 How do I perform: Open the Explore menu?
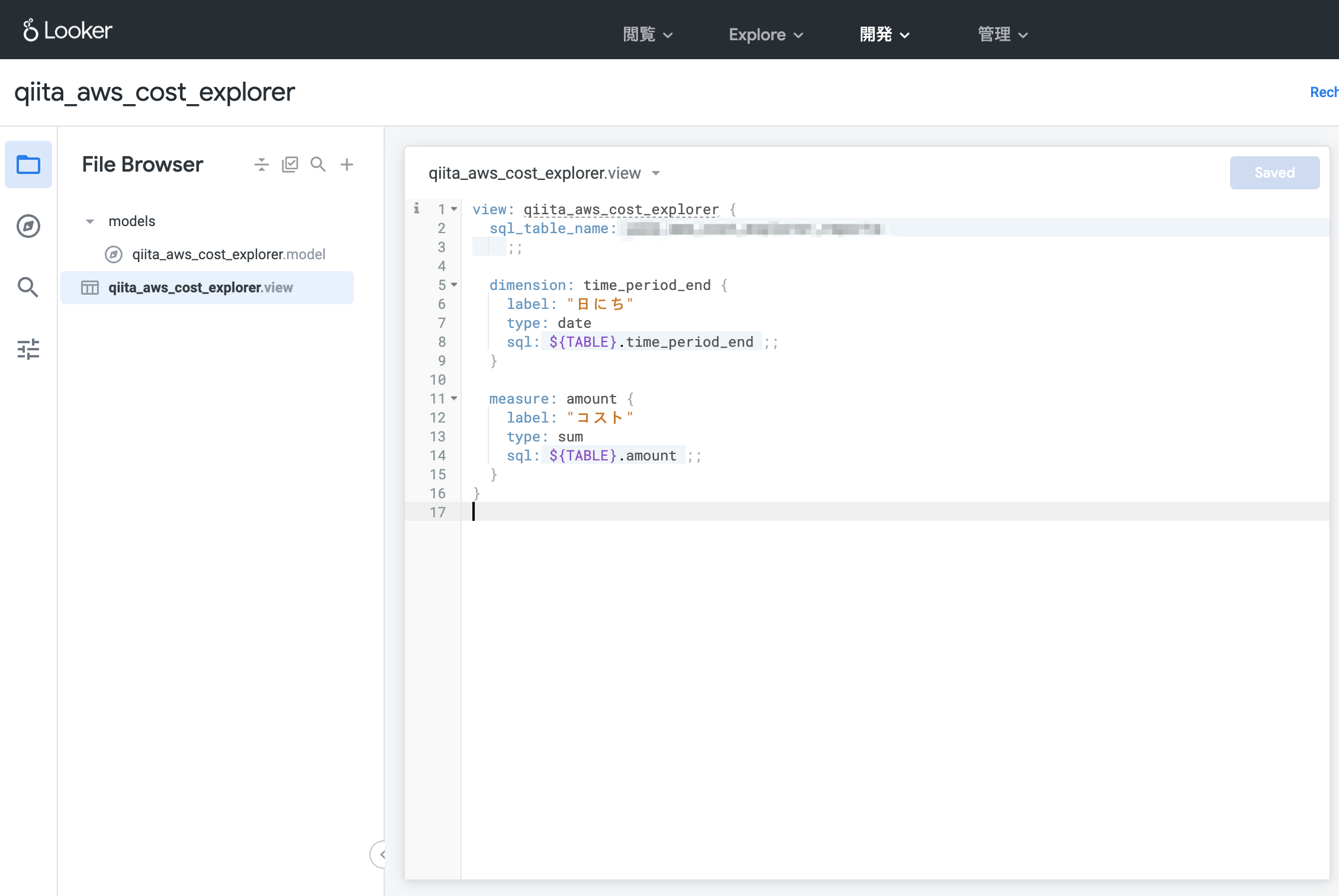[x=766, y=34]
